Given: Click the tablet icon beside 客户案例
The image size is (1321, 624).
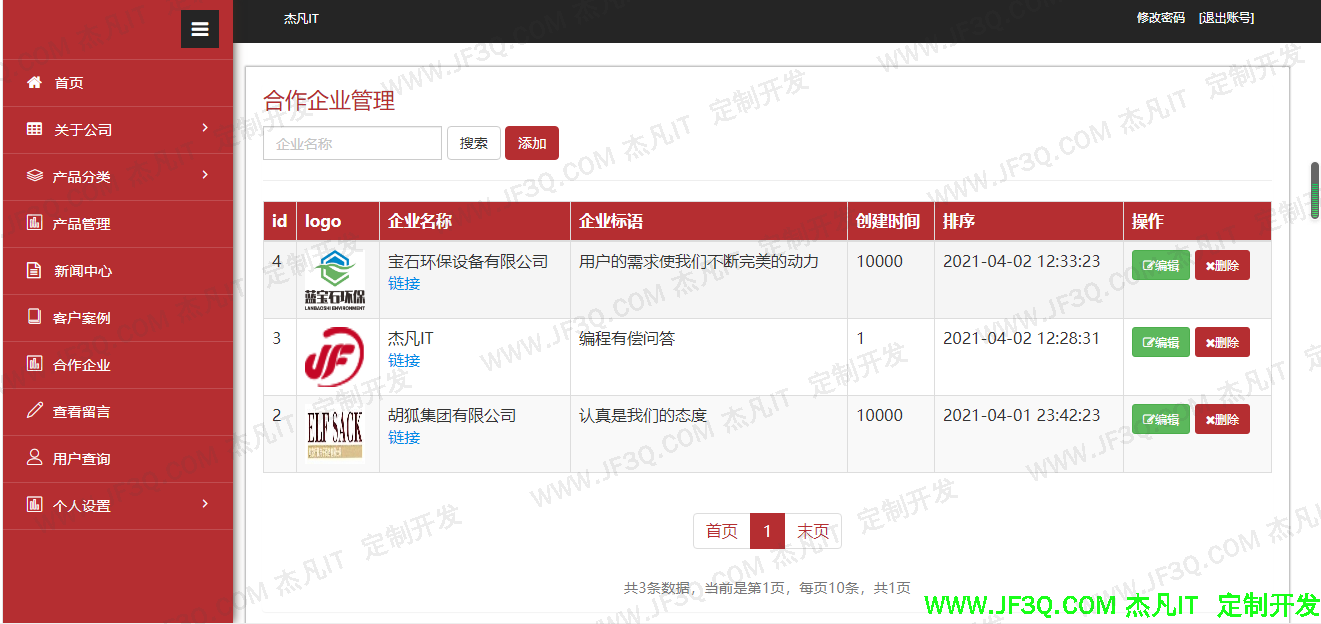Looking at the screenshot, I should point(35,317).
